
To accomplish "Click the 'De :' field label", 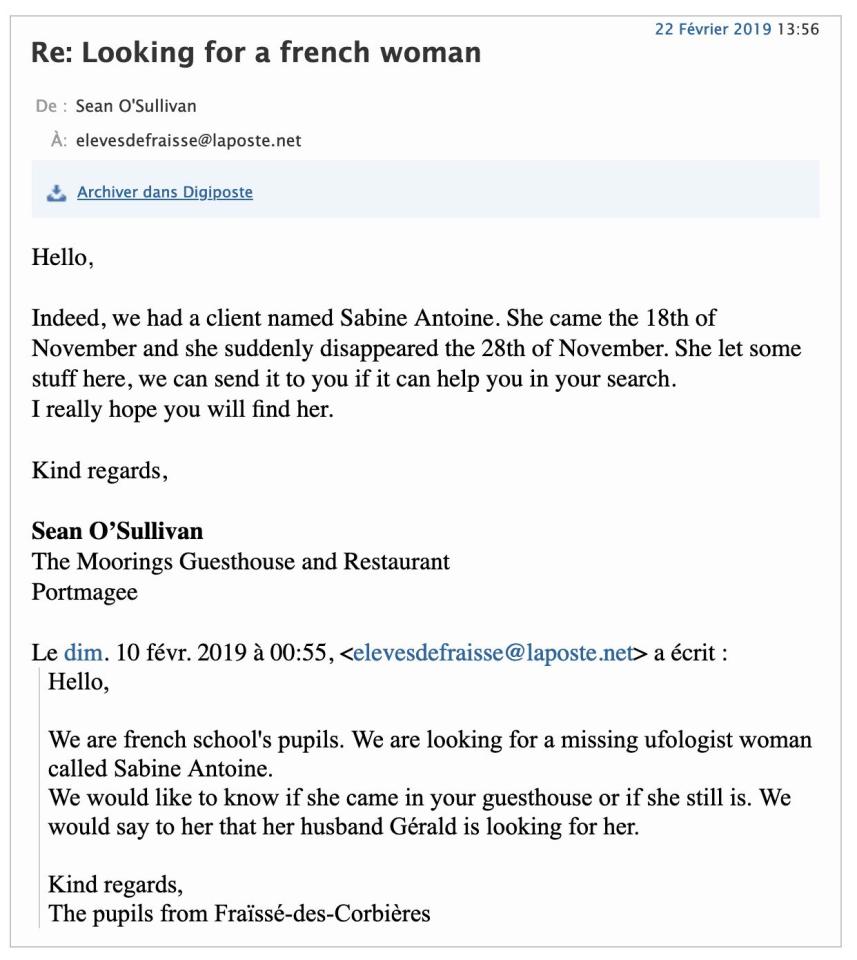I will coord(52,106).
